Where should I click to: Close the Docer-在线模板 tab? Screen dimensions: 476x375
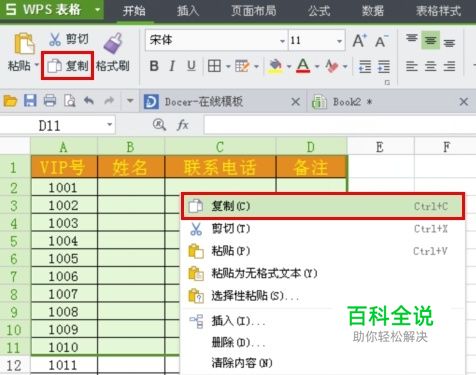(295, 102)
